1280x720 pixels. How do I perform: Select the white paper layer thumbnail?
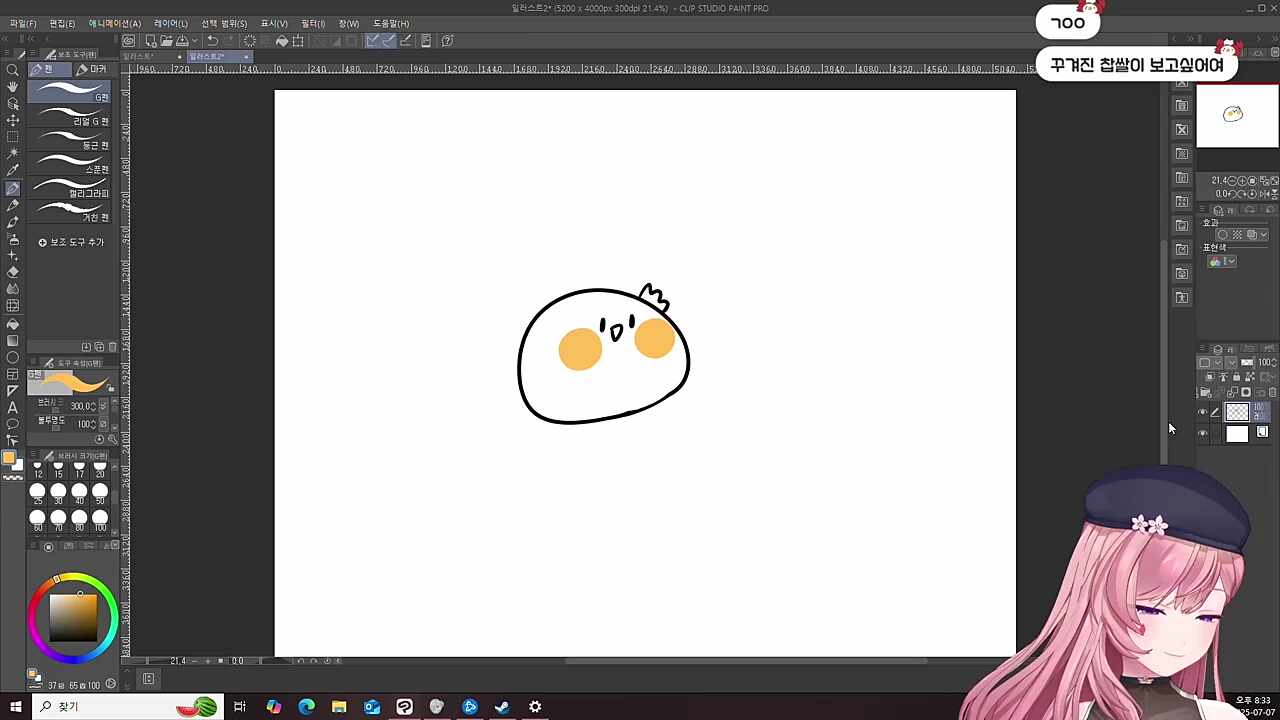click(1237, 433)
